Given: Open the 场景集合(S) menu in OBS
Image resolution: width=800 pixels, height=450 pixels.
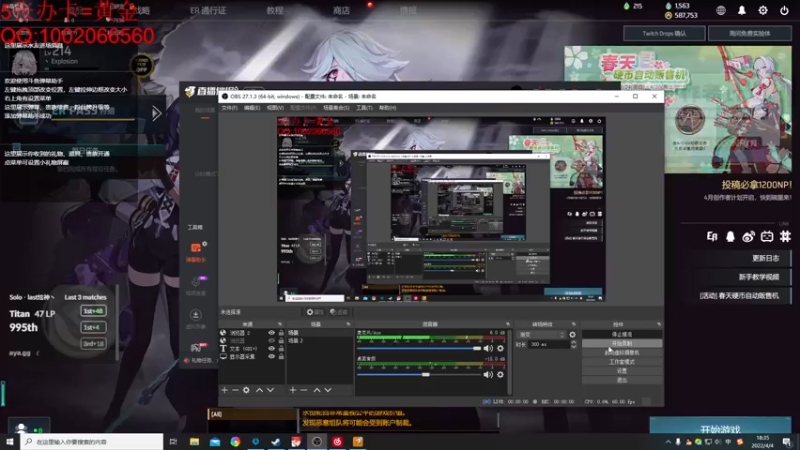Looking at the screenshot, I should [336, 108].
